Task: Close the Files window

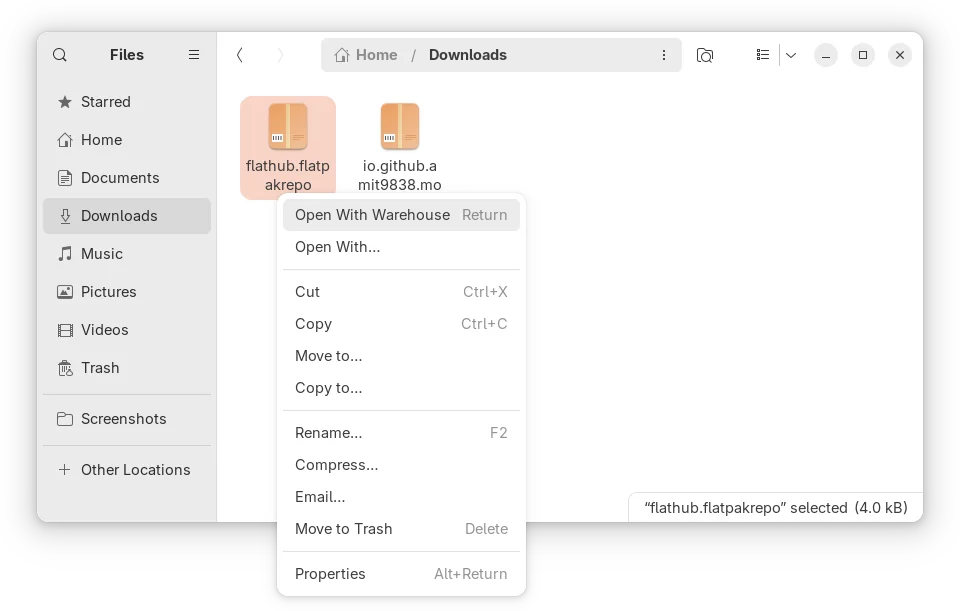Action: [899, 55]
